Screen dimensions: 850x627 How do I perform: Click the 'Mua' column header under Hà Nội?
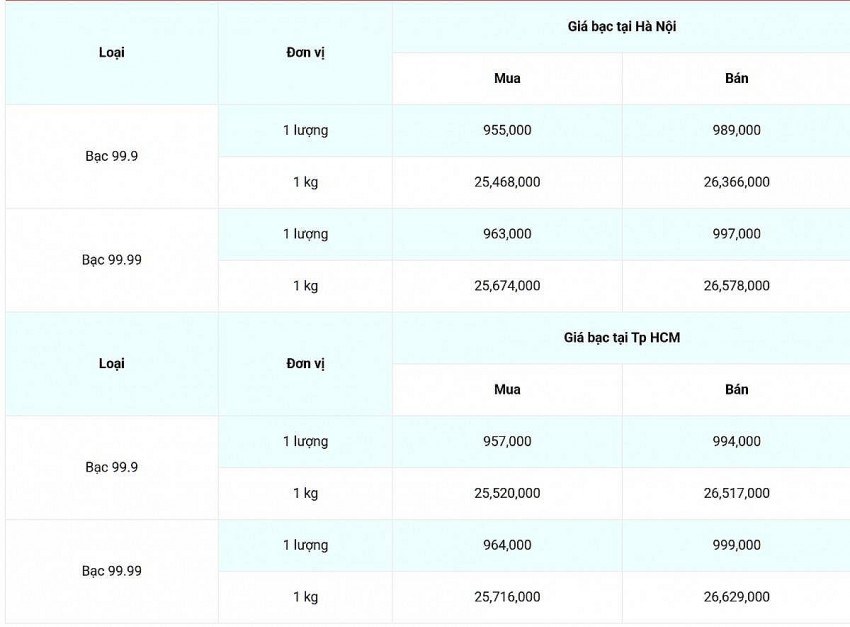tap(507, 78)
